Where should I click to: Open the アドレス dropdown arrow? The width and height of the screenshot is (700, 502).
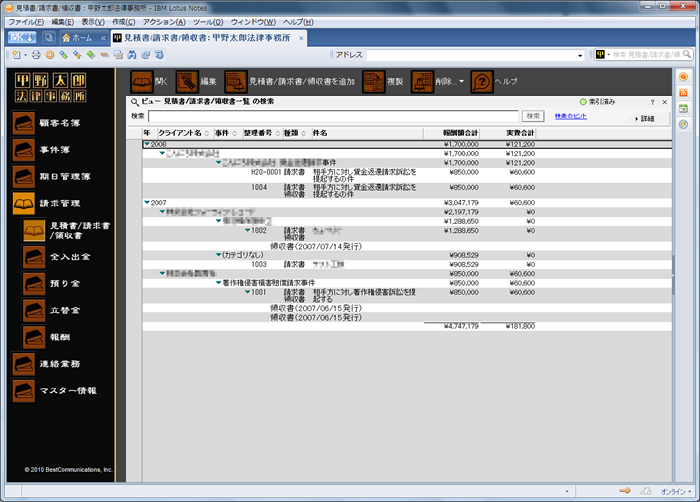pyautogui.click(x=580, y=55)
